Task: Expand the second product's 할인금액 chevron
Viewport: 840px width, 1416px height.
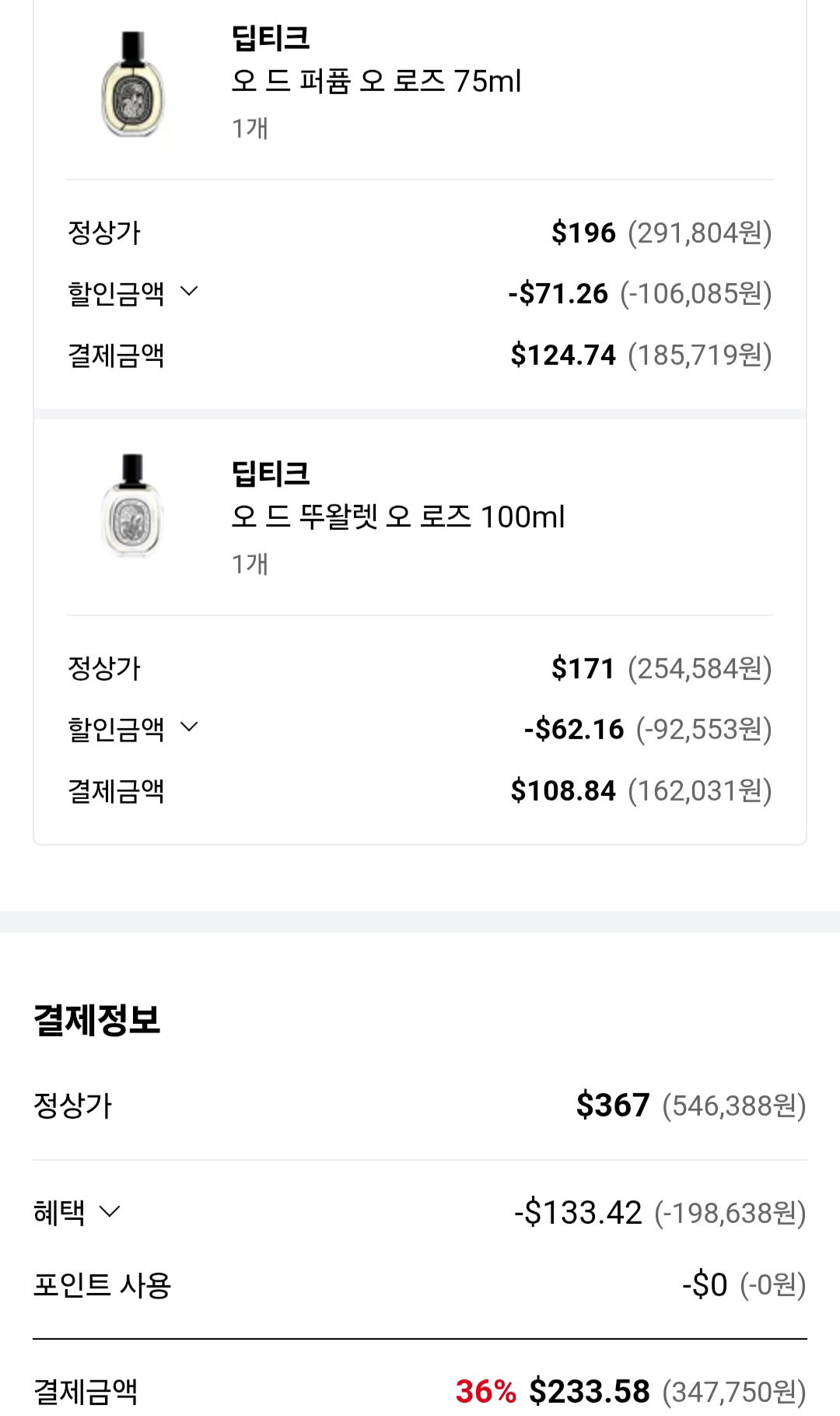Action: point(189,727)
